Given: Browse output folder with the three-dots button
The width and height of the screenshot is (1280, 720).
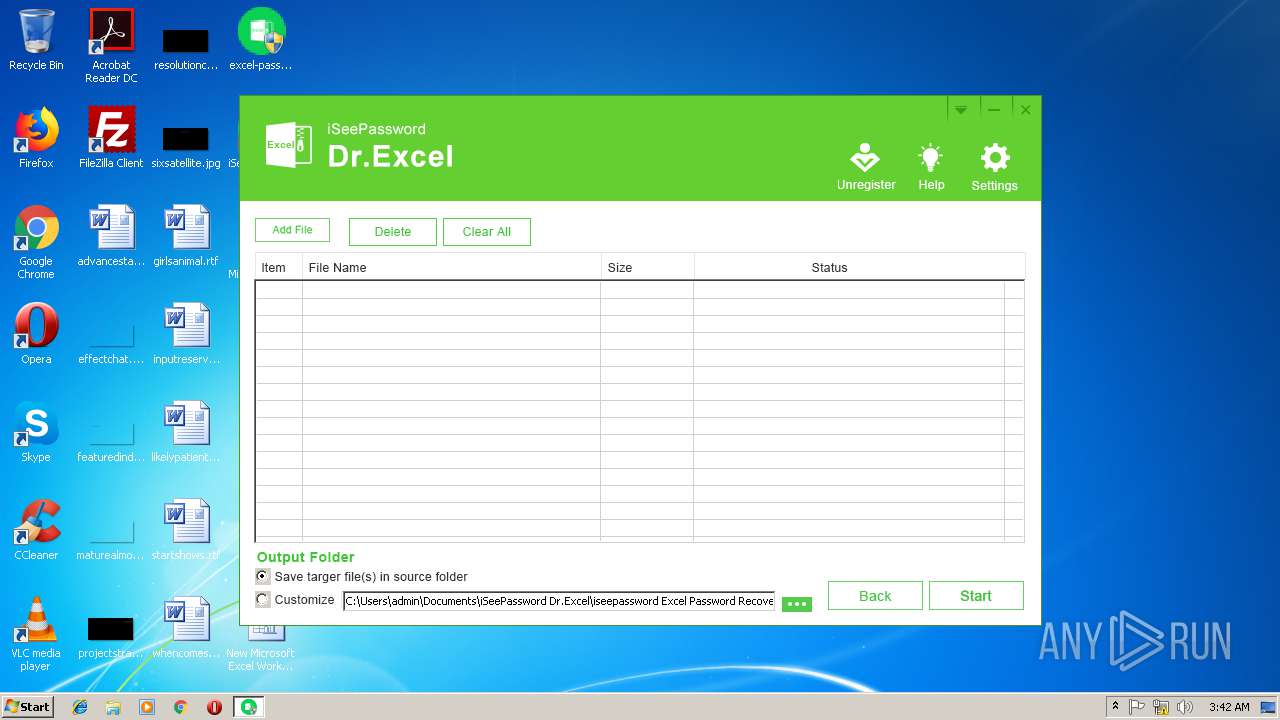Looking at the screenshot, I should tap(797, 603).
